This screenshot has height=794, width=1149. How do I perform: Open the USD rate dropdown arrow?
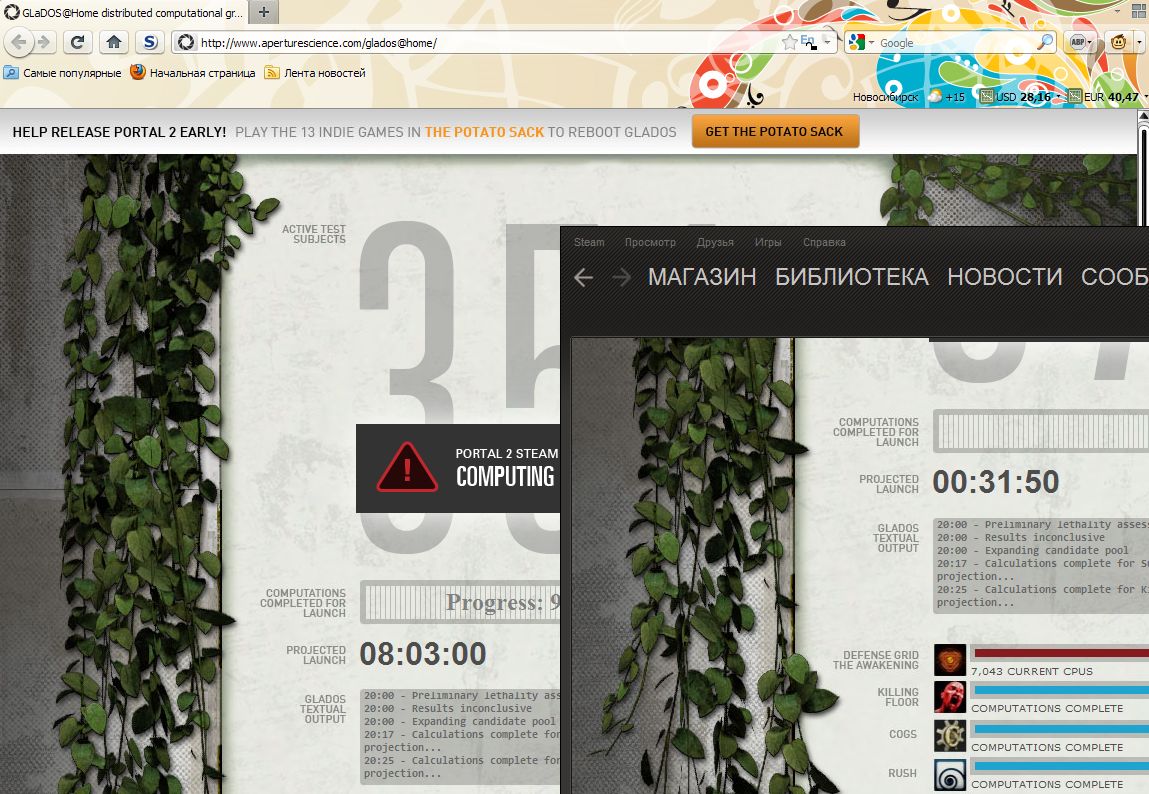tap(1058, 96)
